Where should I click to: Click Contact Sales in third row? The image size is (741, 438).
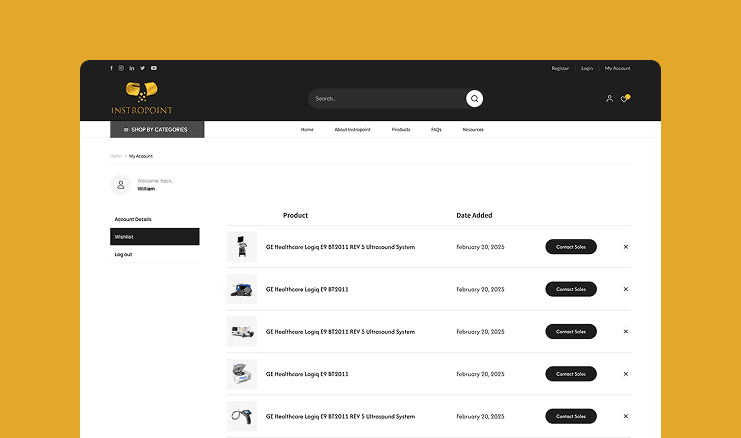[x=571, y=332]
